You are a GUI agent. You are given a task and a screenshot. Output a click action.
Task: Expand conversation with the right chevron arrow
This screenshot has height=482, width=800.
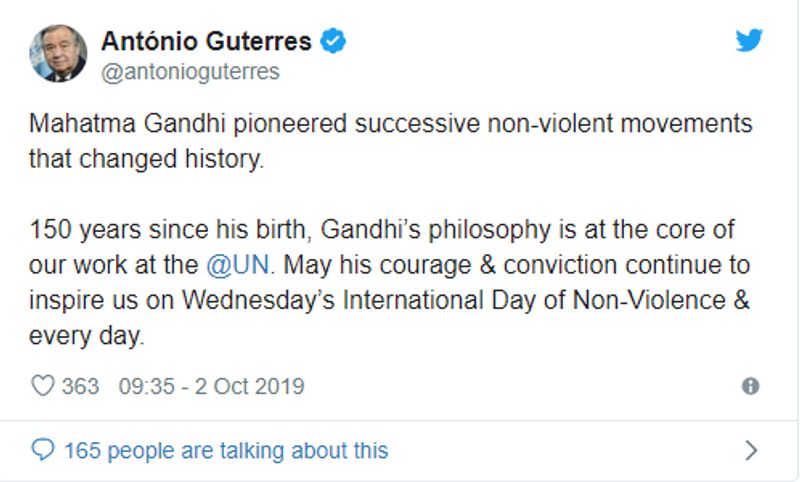tap(752, 451)
